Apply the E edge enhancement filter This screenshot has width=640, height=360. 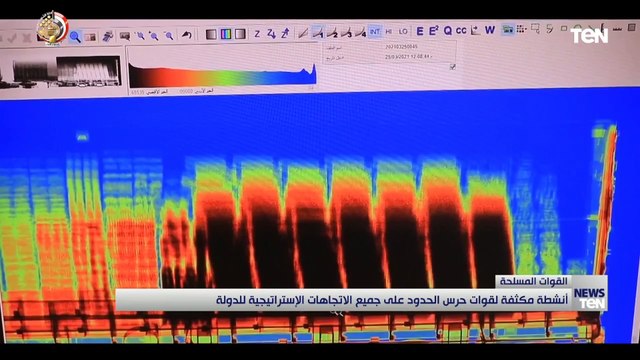tap(420, 31)
